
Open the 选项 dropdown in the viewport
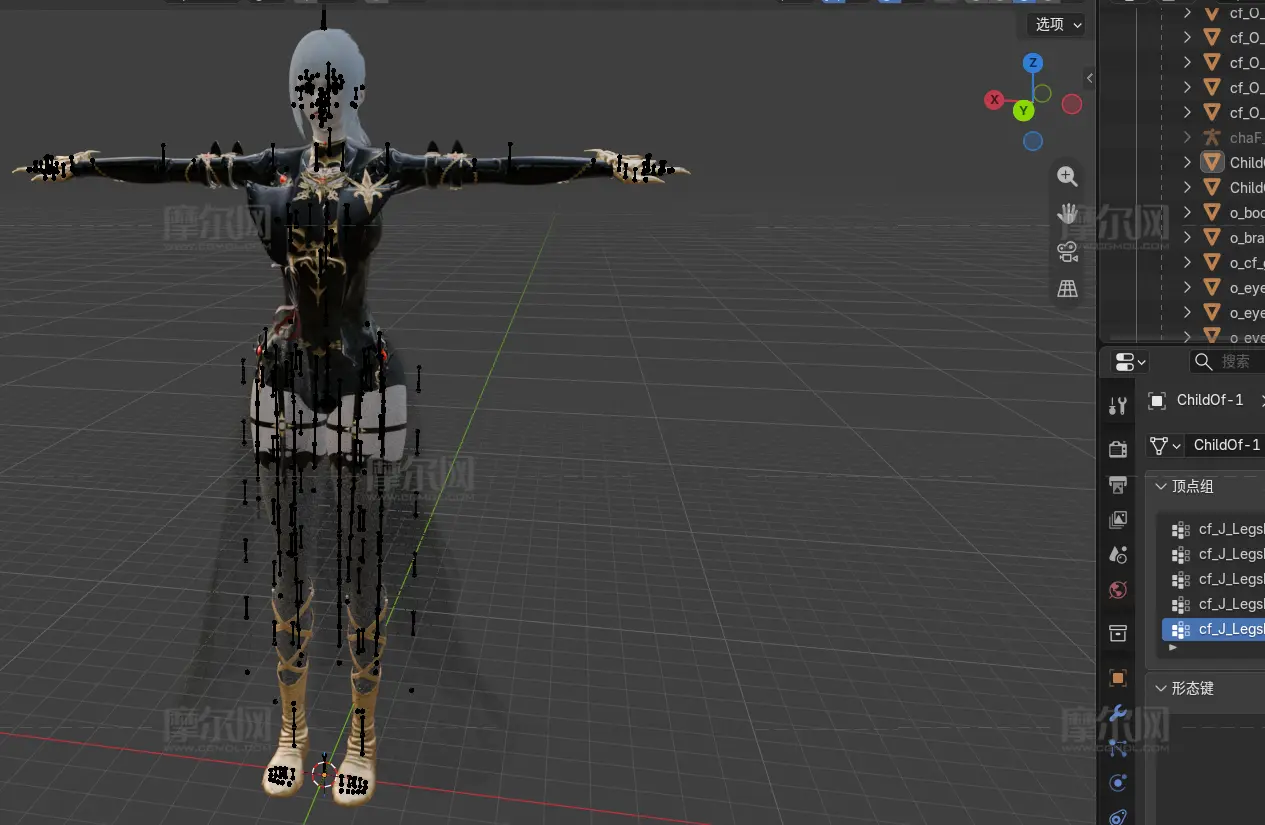pyautogui.click(x=1057, y=24)
